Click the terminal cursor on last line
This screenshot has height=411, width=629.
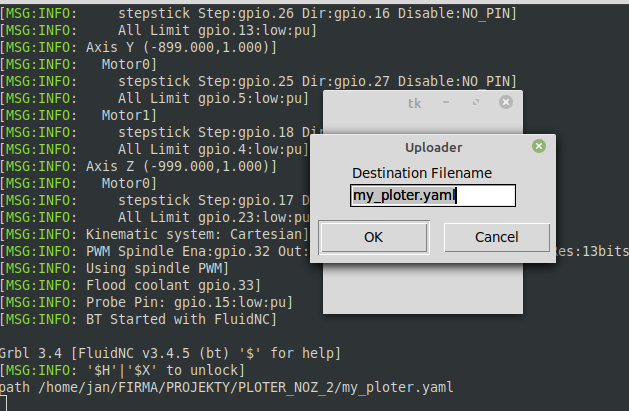pos(3,403)
